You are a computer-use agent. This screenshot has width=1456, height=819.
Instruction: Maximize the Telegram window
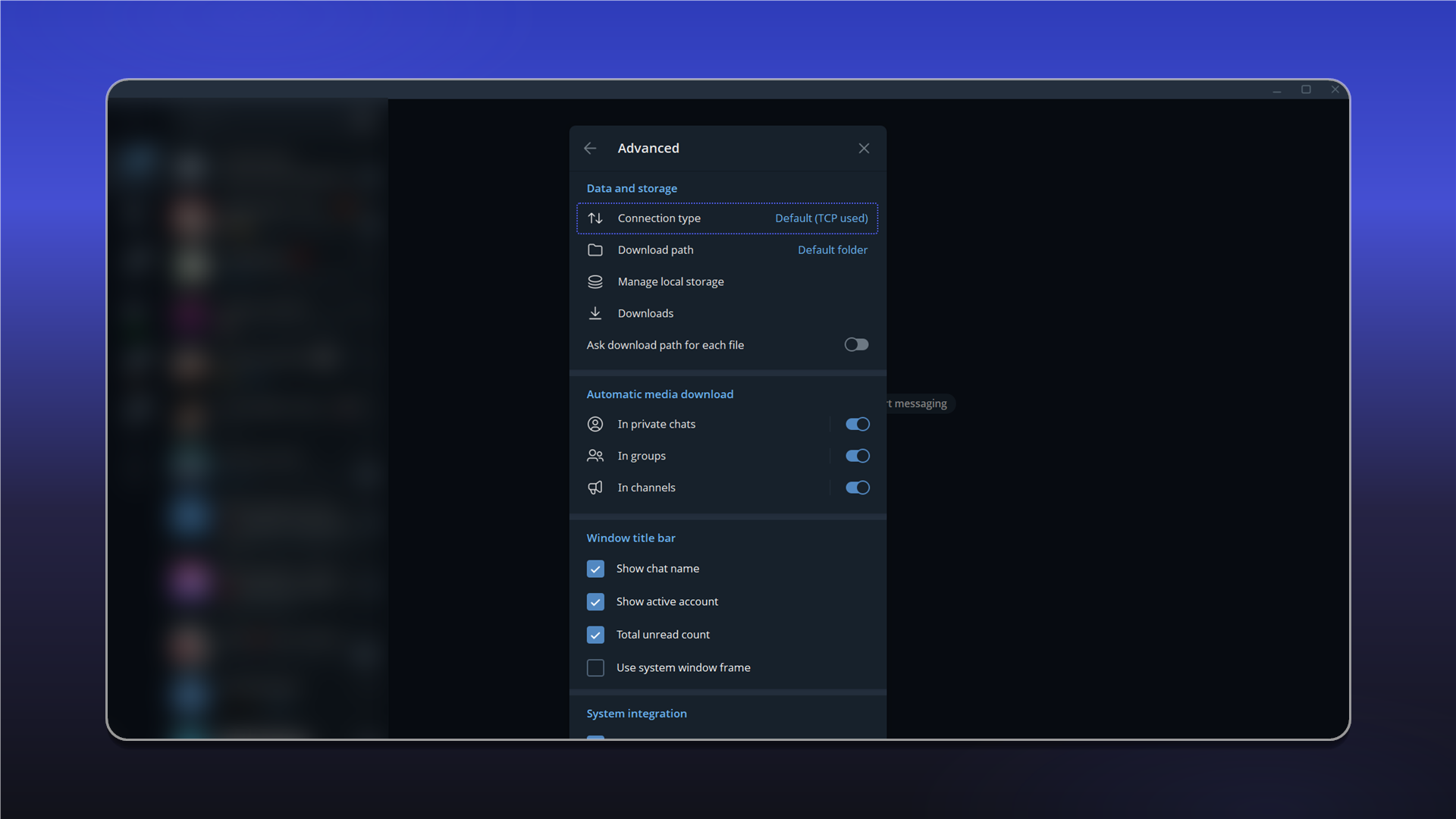coord(1306,89)
